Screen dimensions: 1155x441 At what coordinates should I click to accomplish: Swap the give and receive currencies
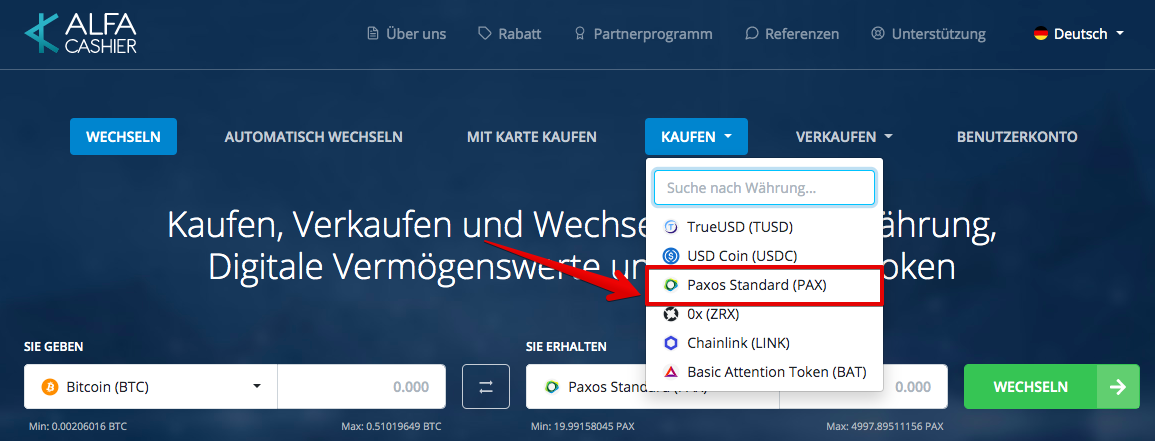pyautogui.click(x=486, y=387)
